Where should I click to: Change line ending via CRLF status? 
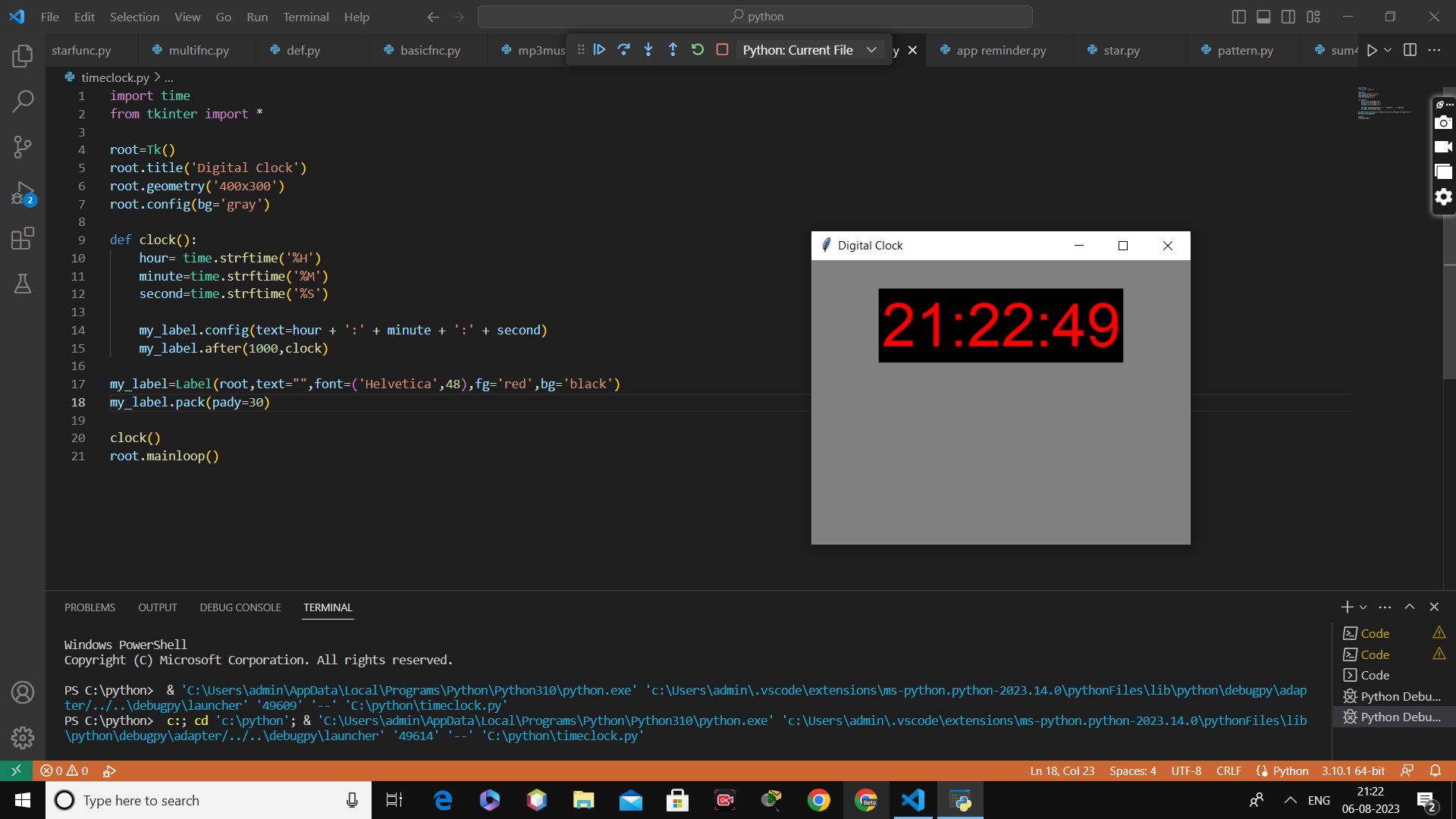[x=1228, y=770]
